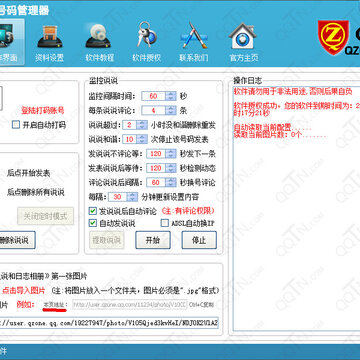This screenshot has height=360, width=360.
Task: Adjust the 每隔 30 分钟 spinner arrows
Action: click(x=132, y=197)
